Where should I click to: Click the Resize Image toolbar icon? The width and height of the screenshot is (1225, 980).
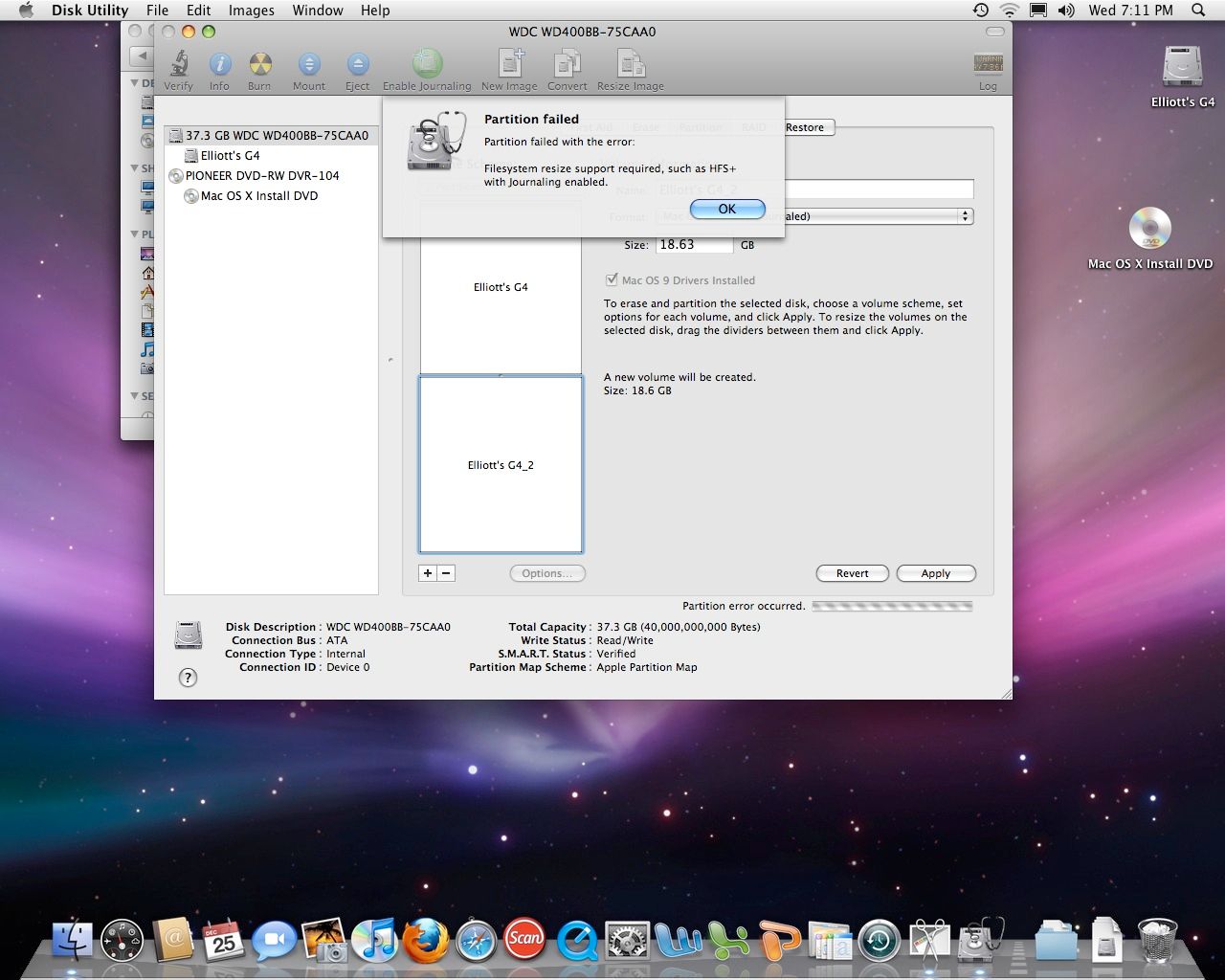coord(630,64)
